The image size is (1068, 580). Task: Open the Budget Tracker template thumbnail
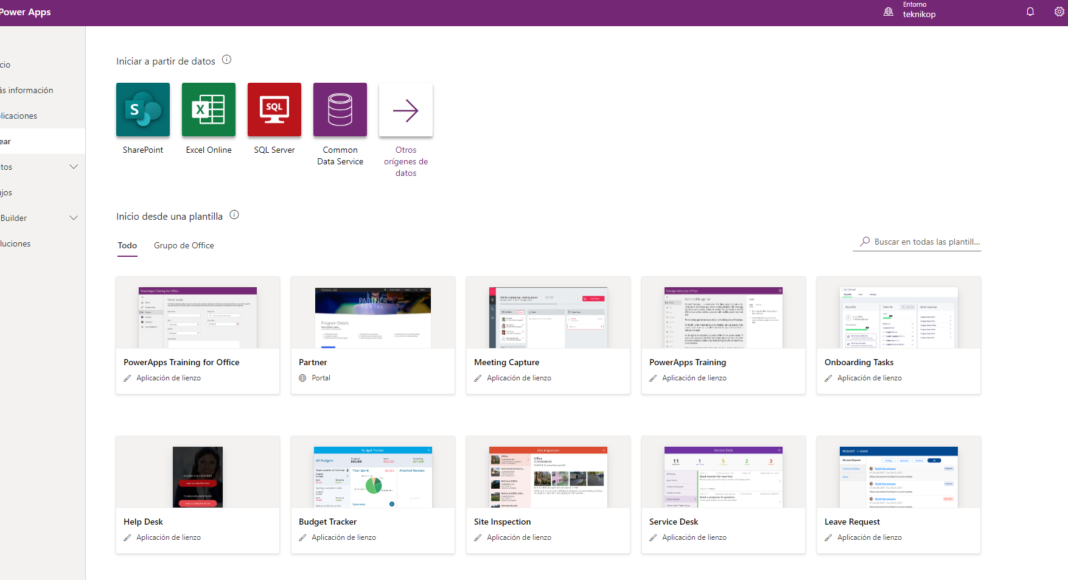pos(373,477)
